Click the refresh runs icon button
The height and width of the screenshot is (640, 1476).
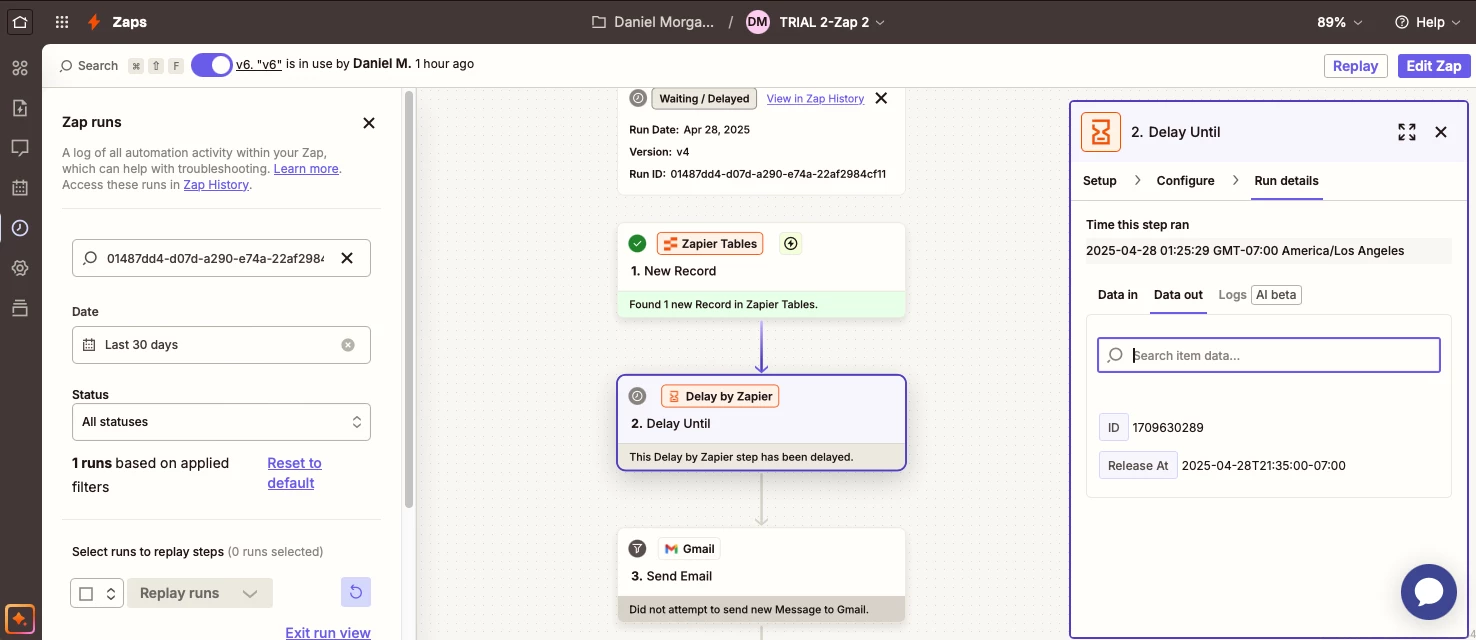(356, 593)
